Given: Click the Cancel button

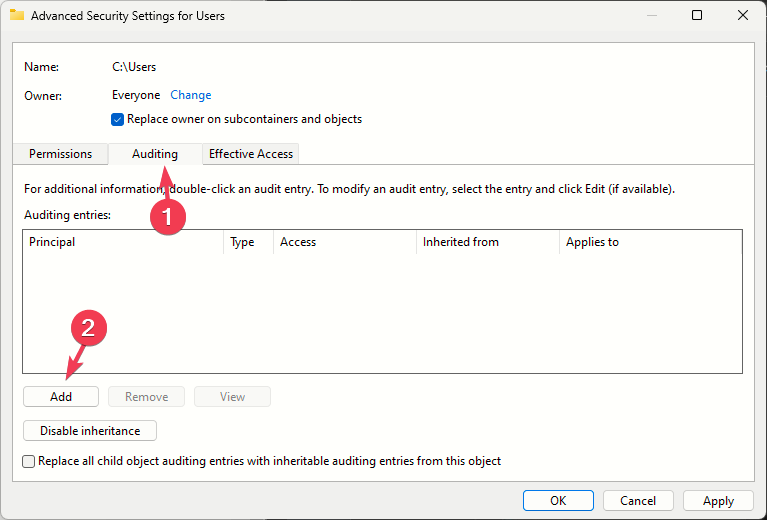Looking at the screenshot, I should click(638, 501).
